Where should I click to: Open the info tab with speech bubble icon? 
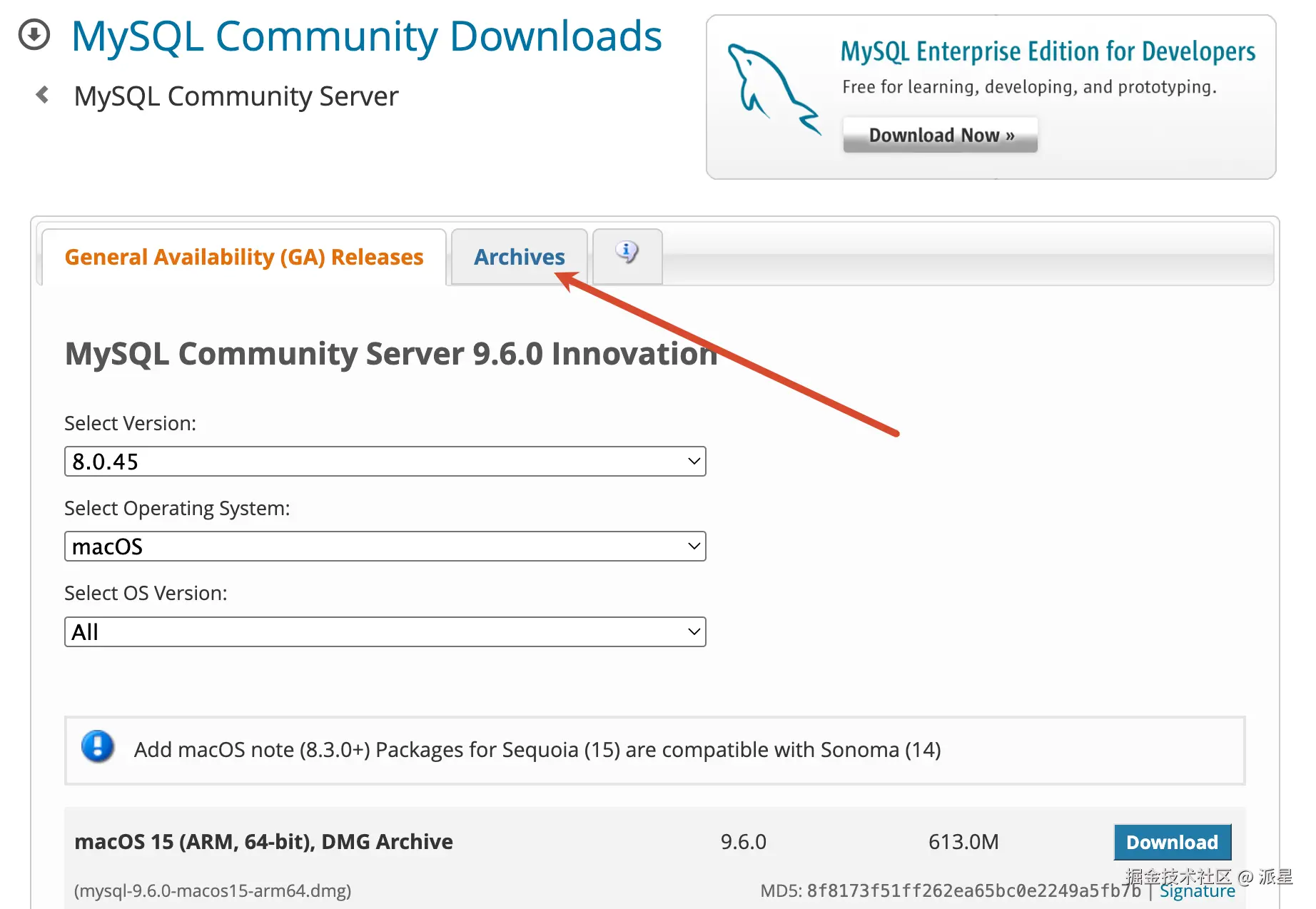click(627, 256)
